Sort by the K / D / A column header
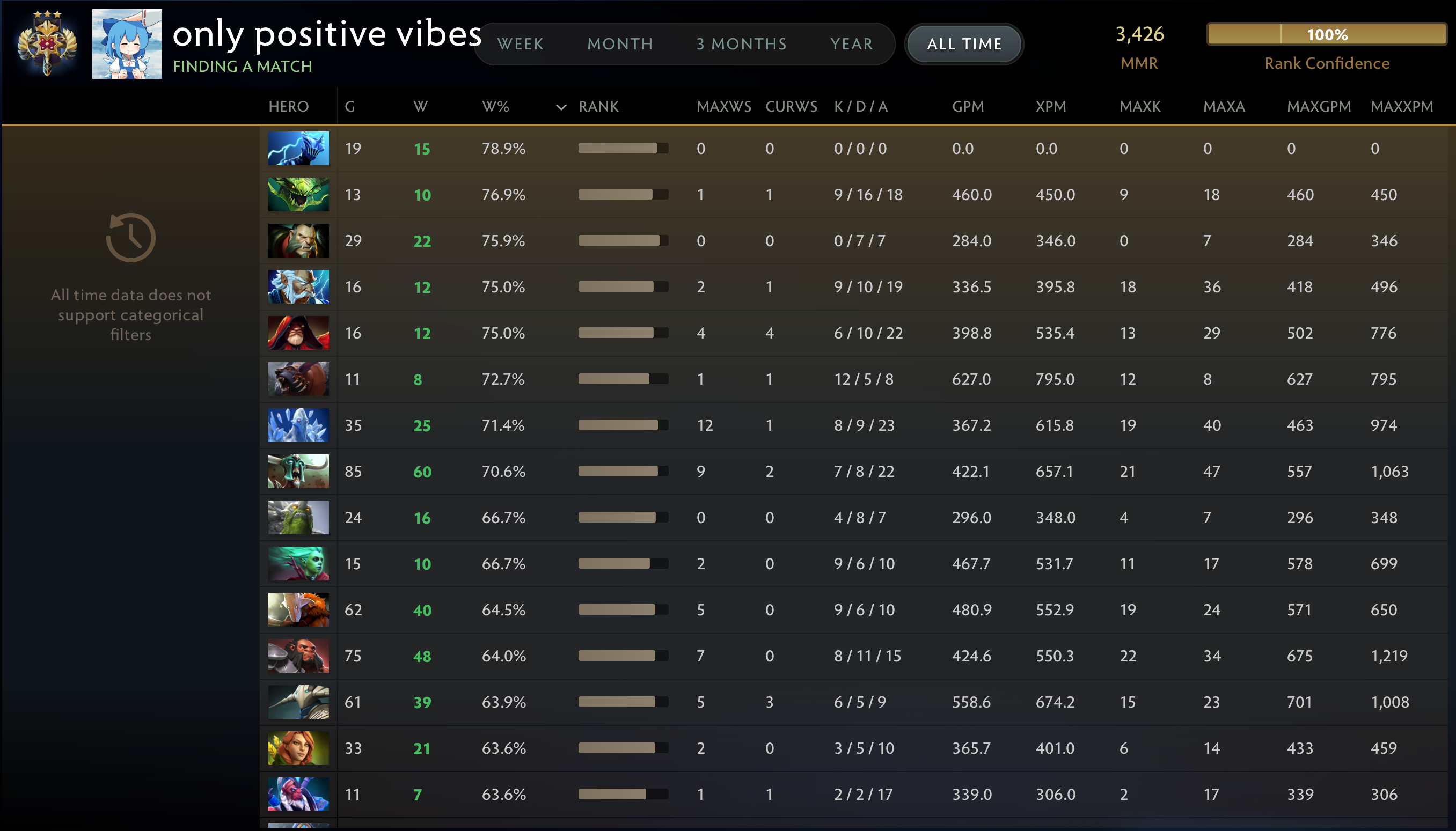 click(861, 107)
